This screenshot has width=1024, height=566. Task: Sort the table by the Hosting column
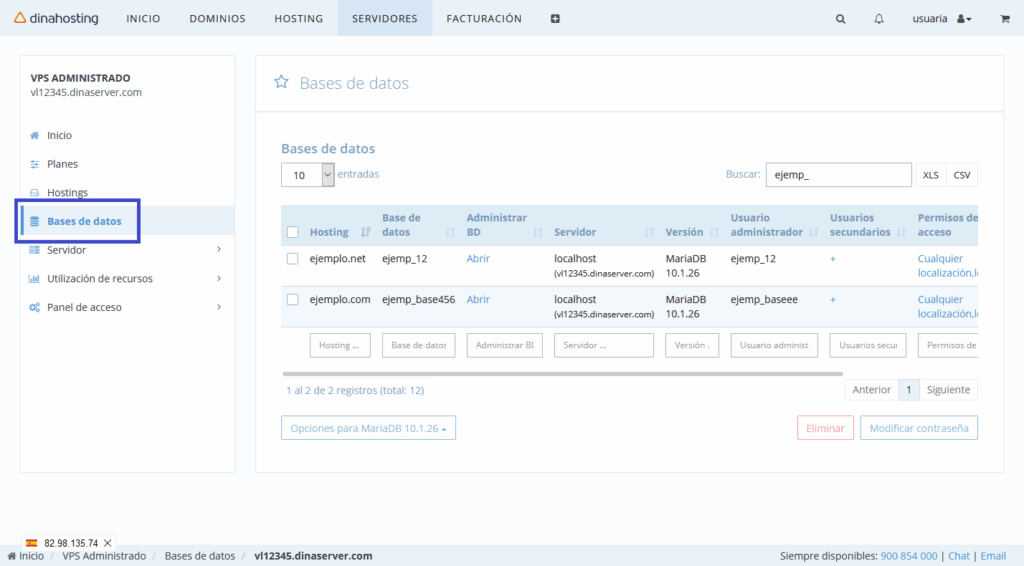[x=366, y=232]
